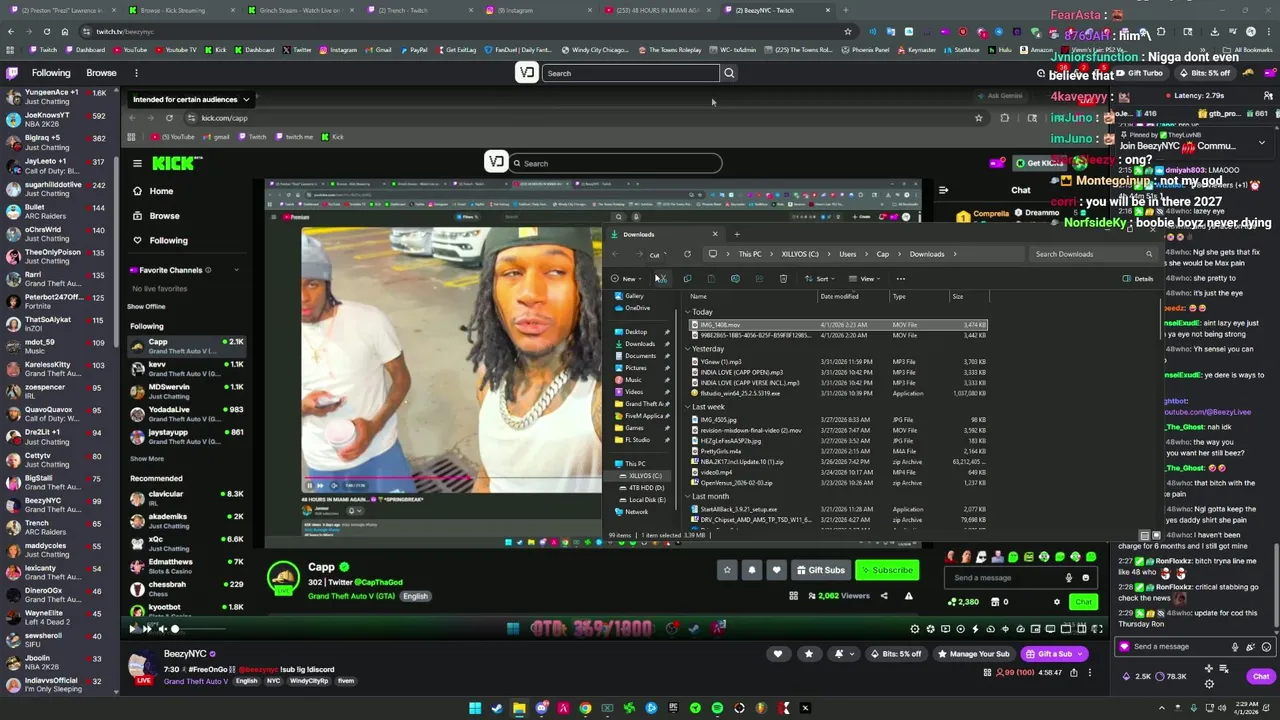The width and height of the screenshot is (1280, 720).
Task: Click the purple Twitch Chat button
Action: click(x=1261, y=677)
